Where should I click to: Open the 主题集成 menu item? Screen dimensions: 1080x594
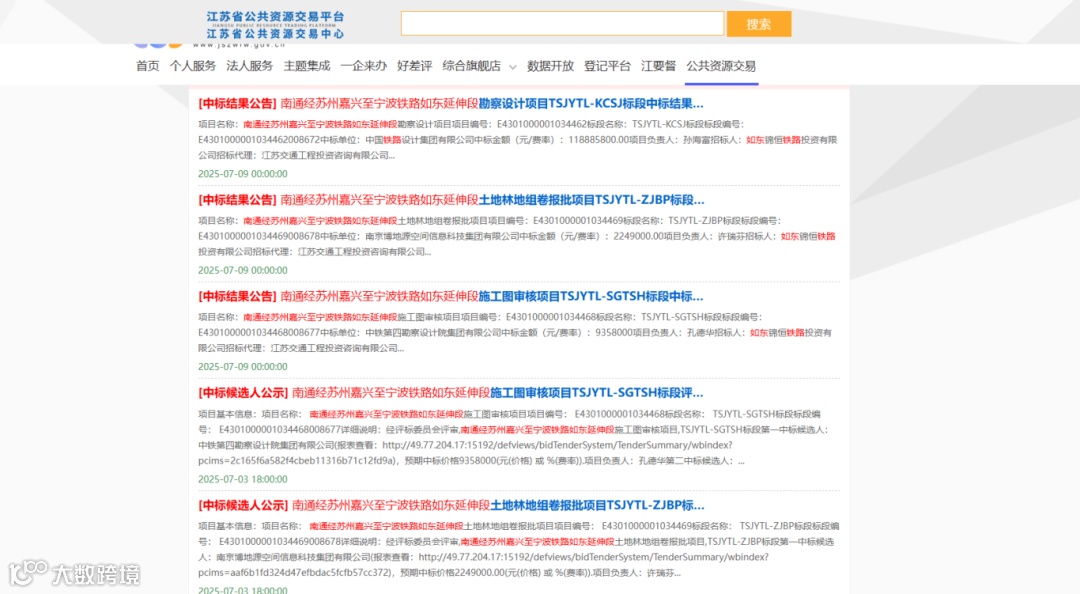point(307,66)
